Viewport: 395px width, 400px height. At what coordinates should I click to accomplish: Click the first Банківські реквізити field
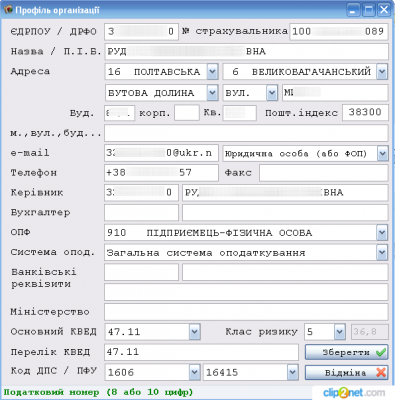pos(141,272)
